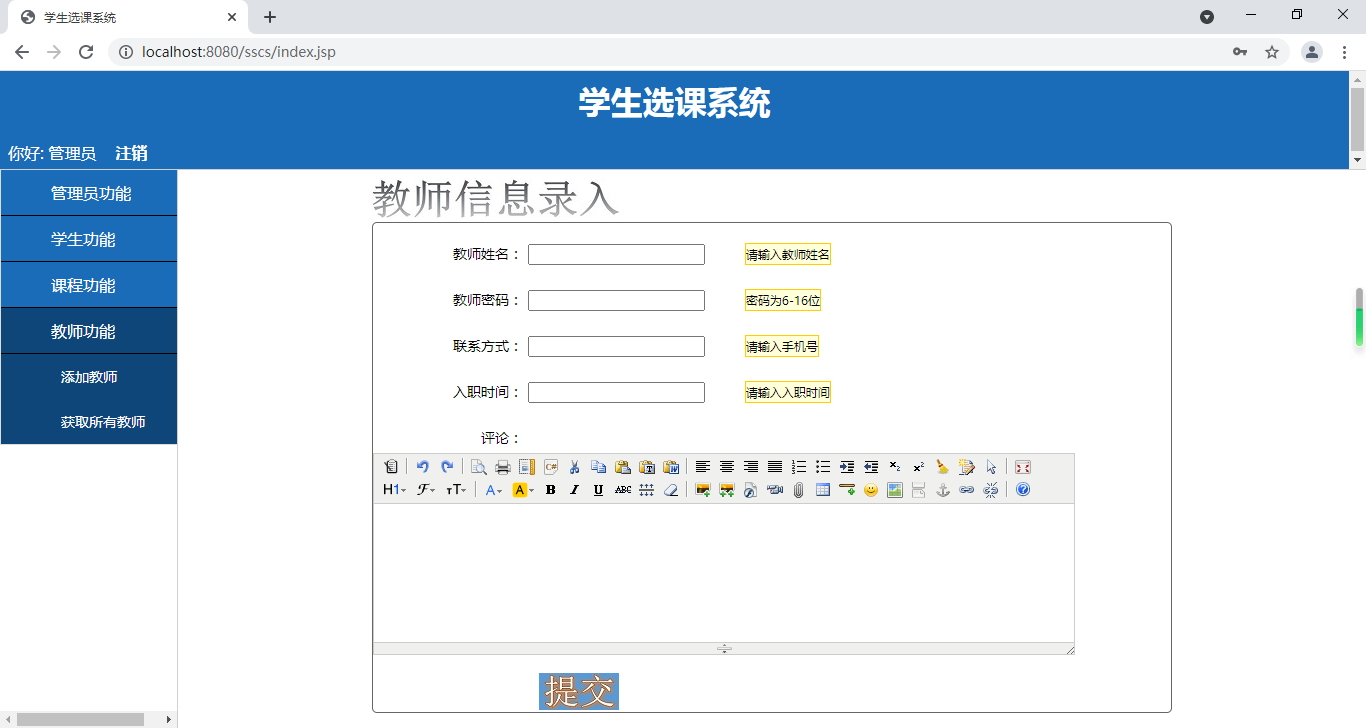Focus the 教师姓名 input field
Viewport: 1366px width, 728px height.
[616, 255]
